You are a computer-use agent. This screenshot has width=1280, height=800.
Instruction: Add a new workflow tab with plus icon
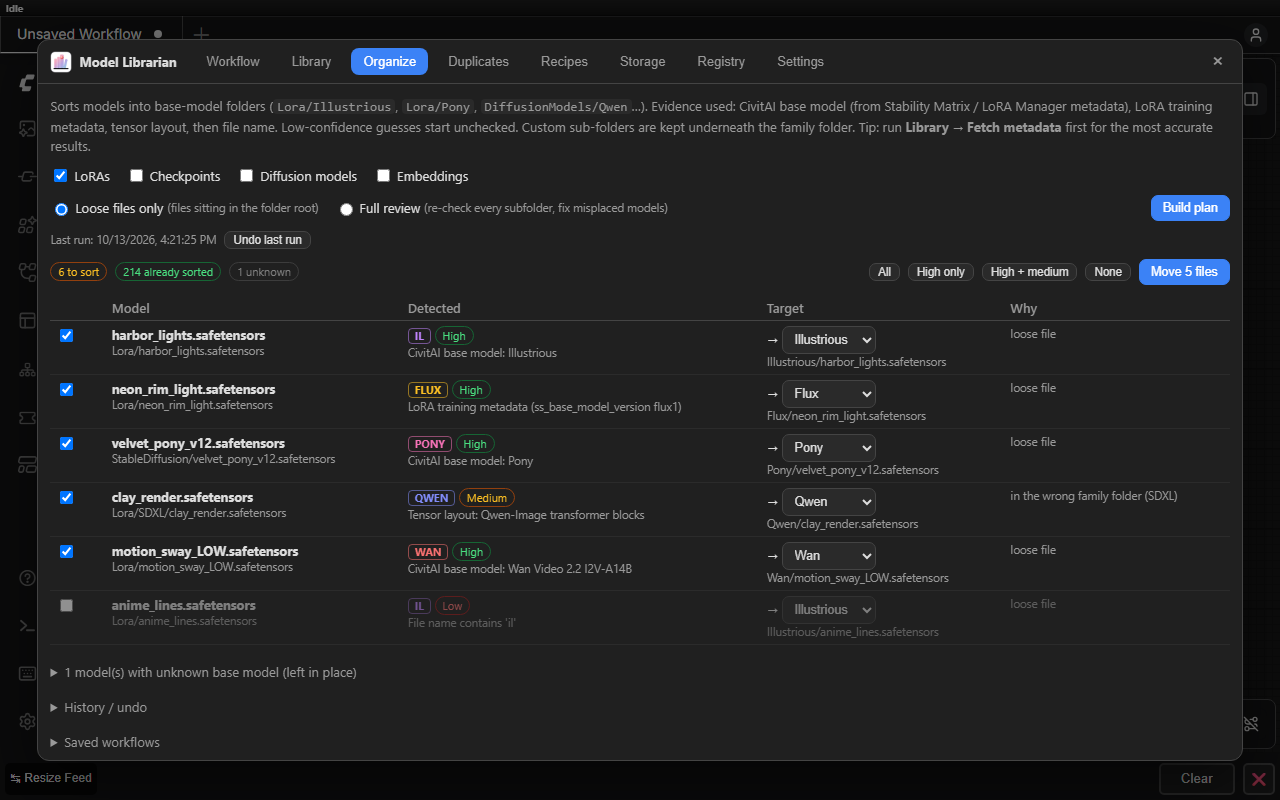point(201,35)
